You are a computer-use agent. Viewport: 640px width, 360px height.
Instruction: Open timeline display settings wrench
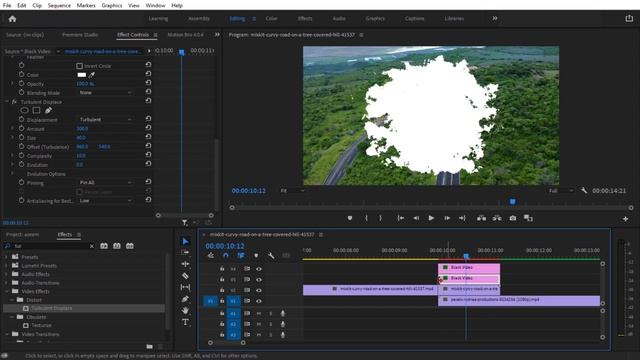tap(271, 256)
